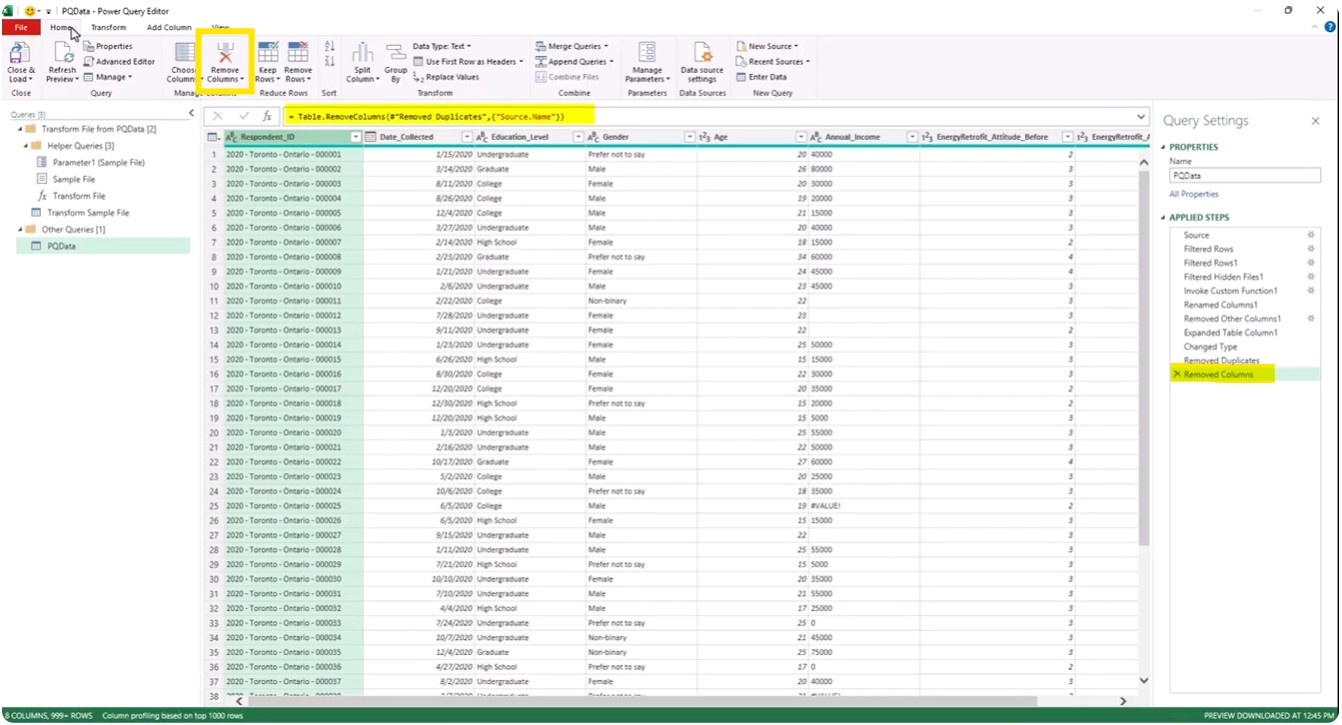
Task: Open the New Source menu
Action: [x=767, y=46]
